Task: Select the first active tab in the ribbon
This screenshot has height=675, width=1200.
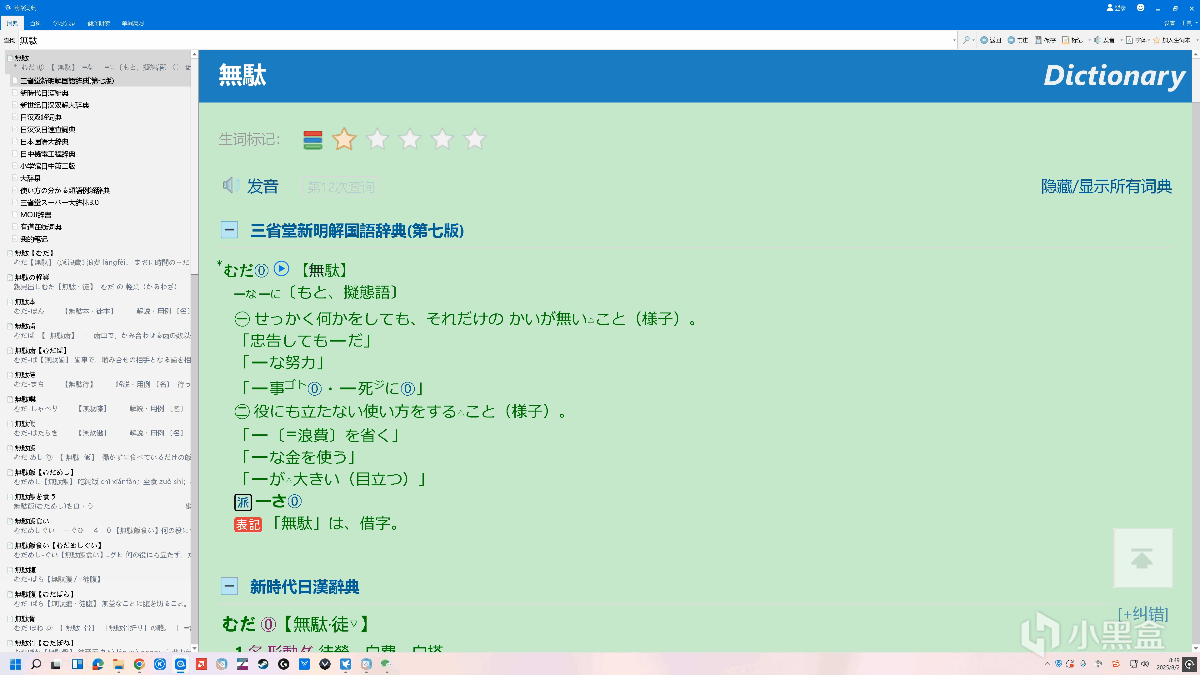Action: tap(12, 23)
